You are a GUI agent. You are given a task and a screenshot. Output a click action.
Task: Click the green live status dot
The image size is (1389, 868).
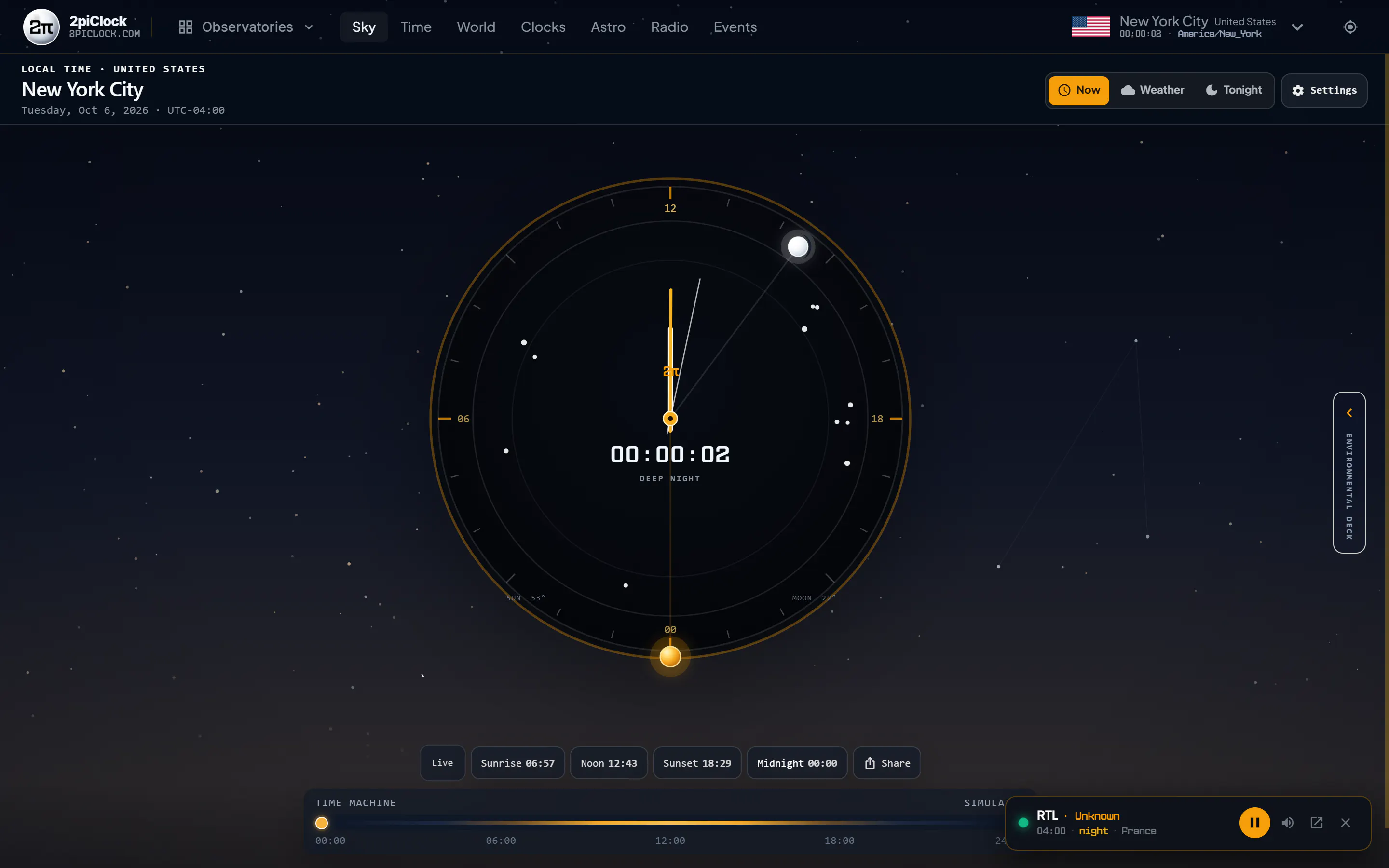1023,823
